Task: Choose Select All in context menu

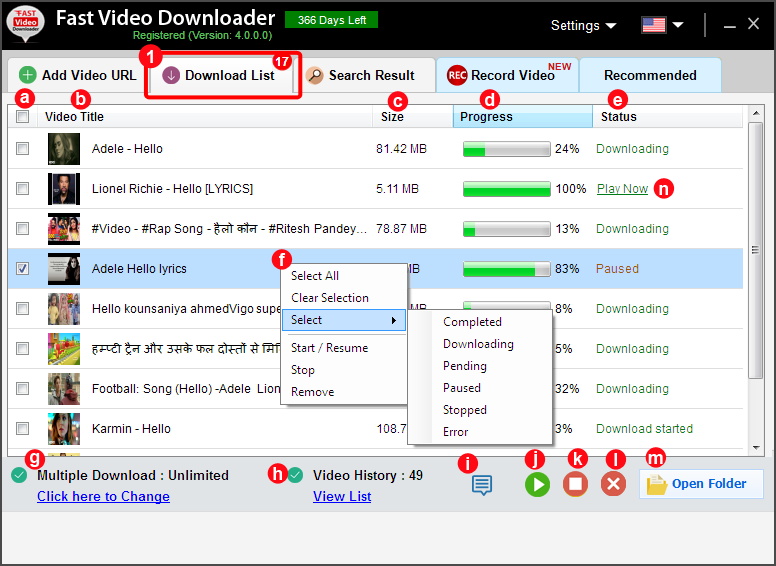Action: click(x=344, y=276)
